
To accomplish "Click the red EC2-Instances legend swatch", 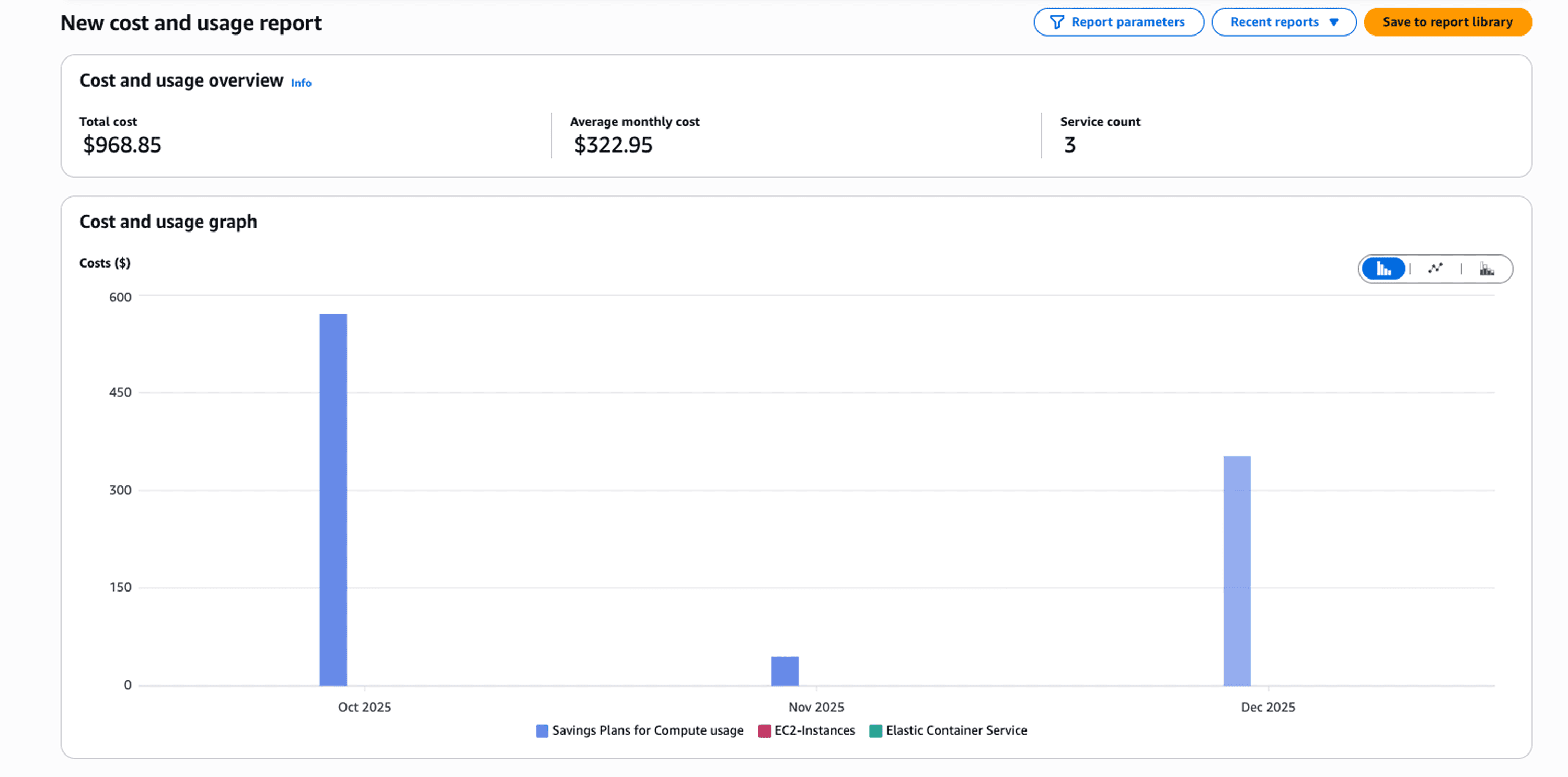I will point(765,731).
